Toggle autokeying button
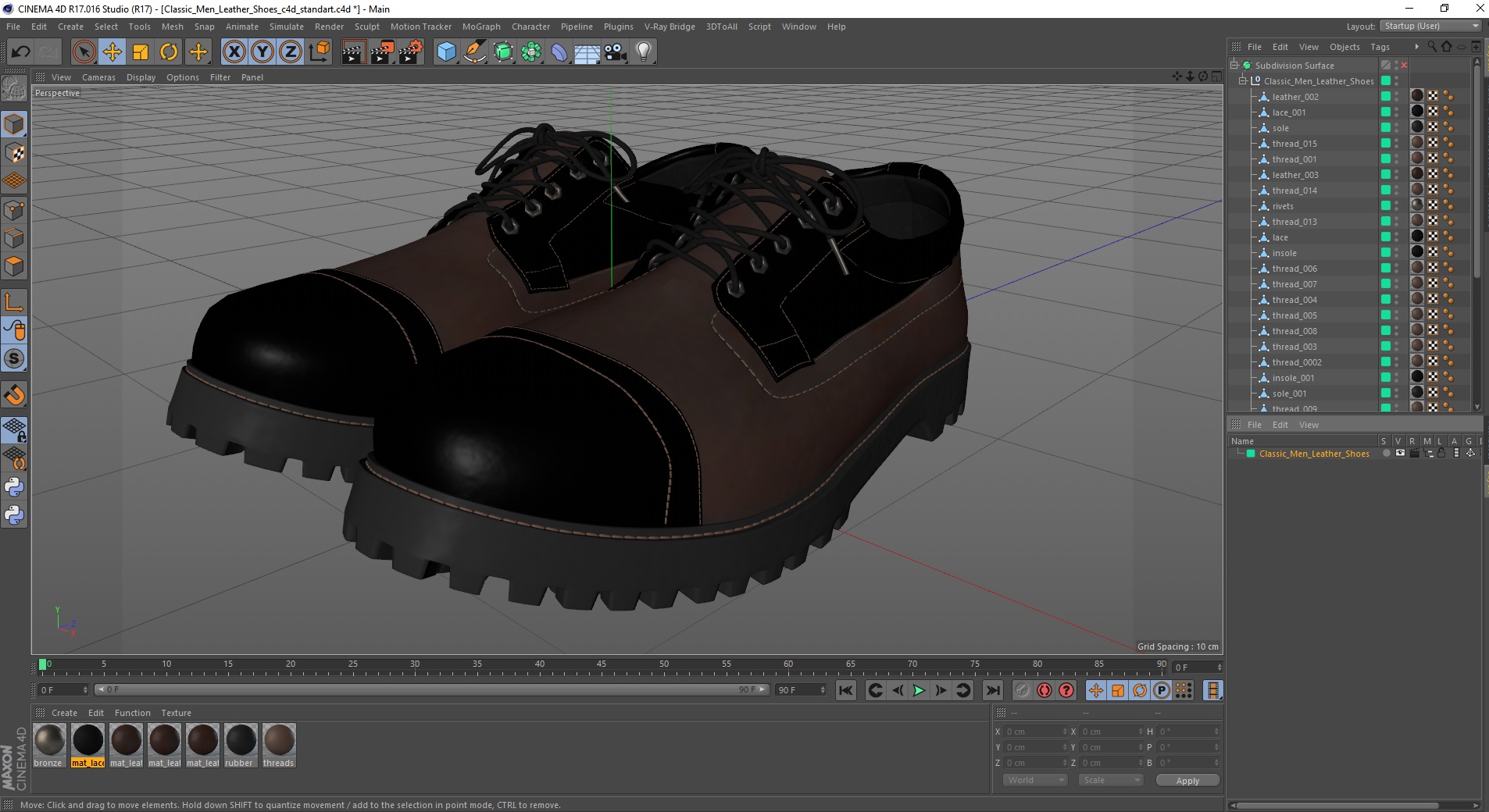The height and width of the screenshot is (812, 1489). 1044,690
